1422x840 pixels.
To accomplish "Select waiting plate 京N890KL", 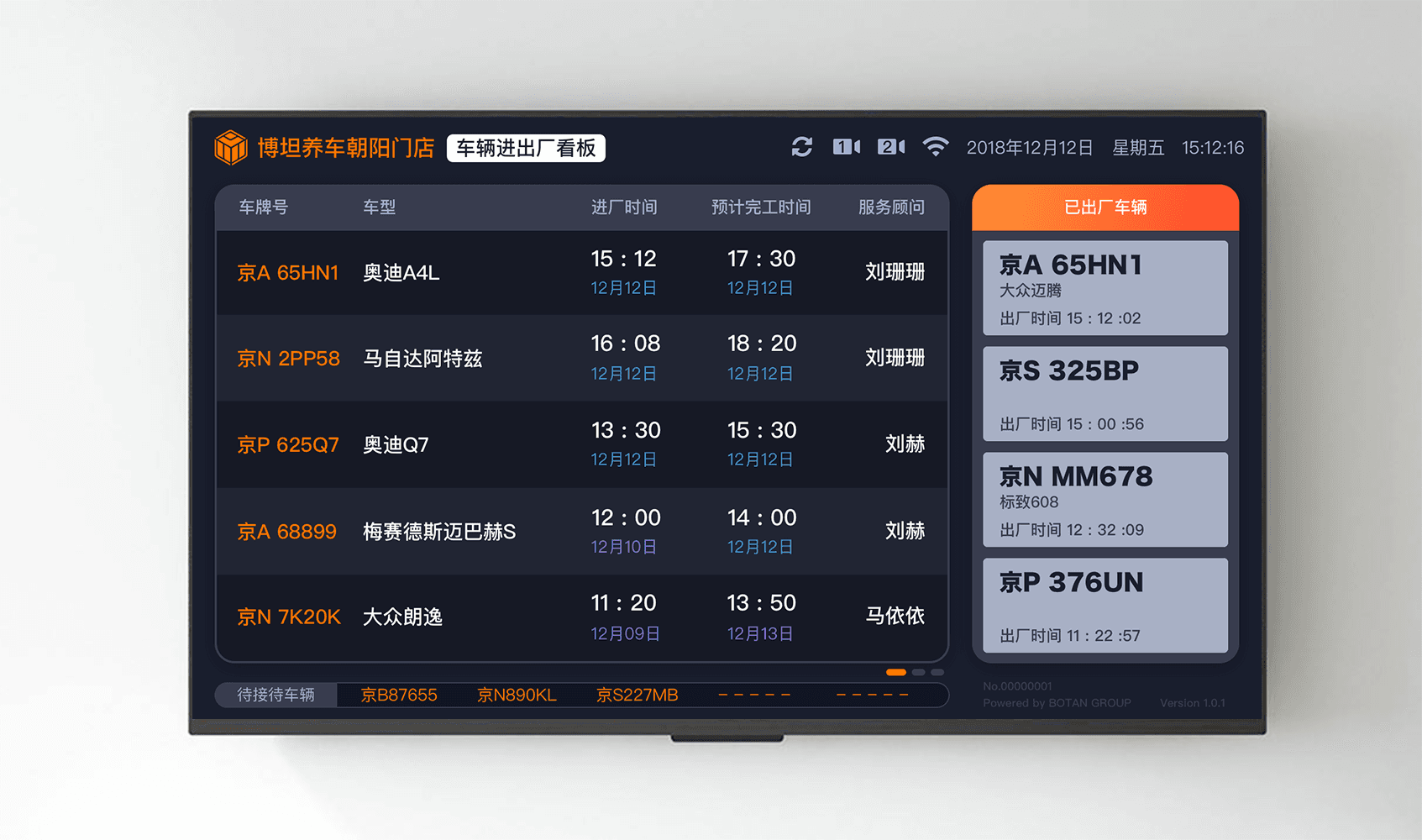I will [x=517, y=696].
